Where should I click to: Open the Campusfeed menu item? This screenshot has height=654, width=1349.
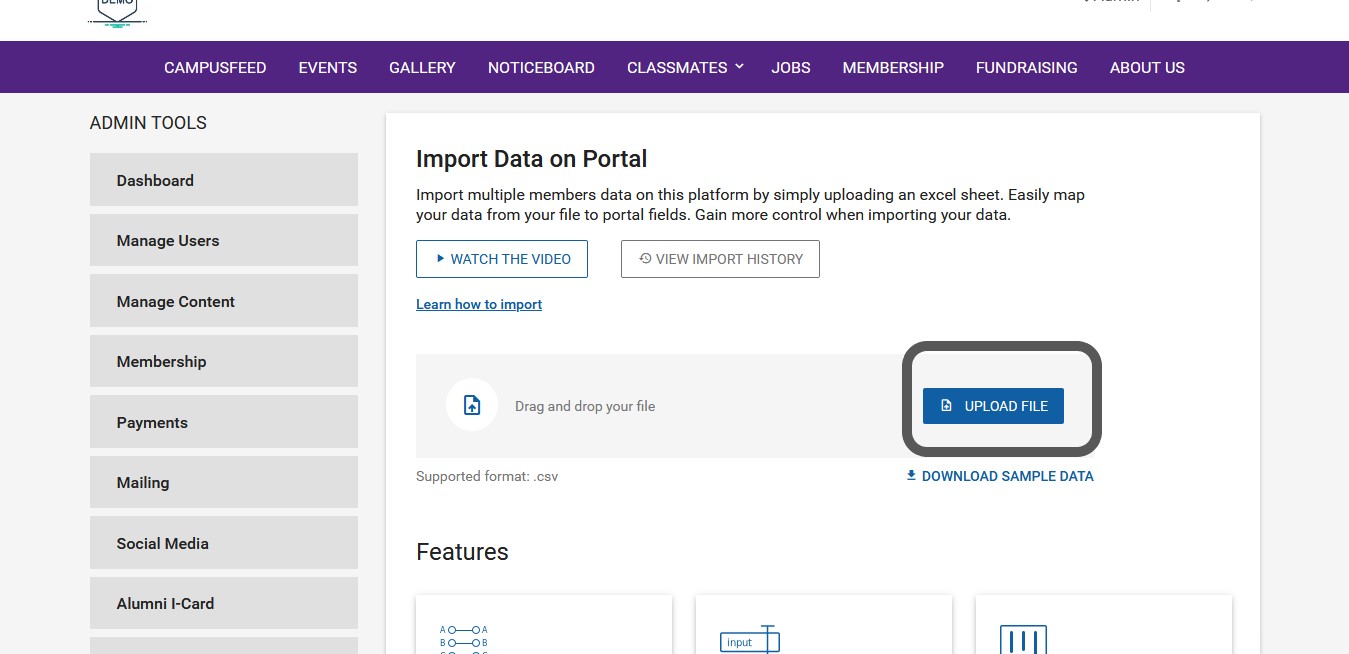coord(215,68)
